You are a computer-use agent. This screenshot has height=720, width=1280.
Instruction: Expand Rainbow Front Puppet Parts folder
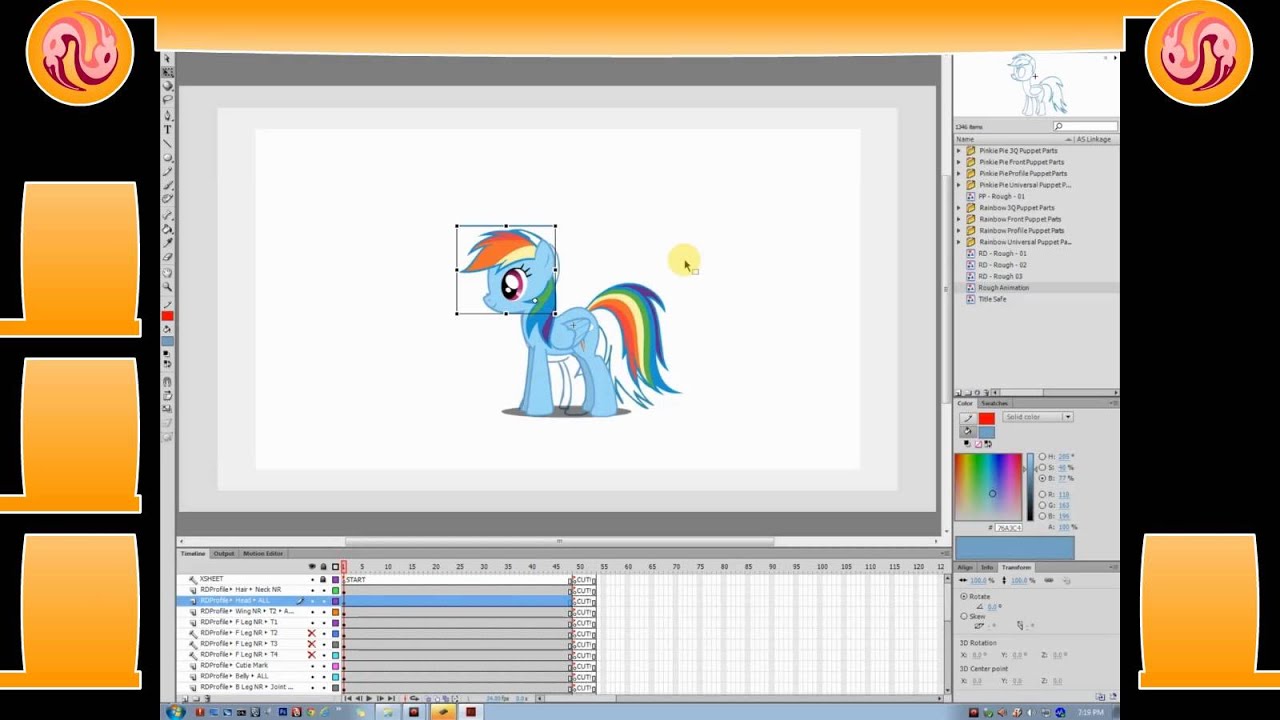tap(959, 219)
